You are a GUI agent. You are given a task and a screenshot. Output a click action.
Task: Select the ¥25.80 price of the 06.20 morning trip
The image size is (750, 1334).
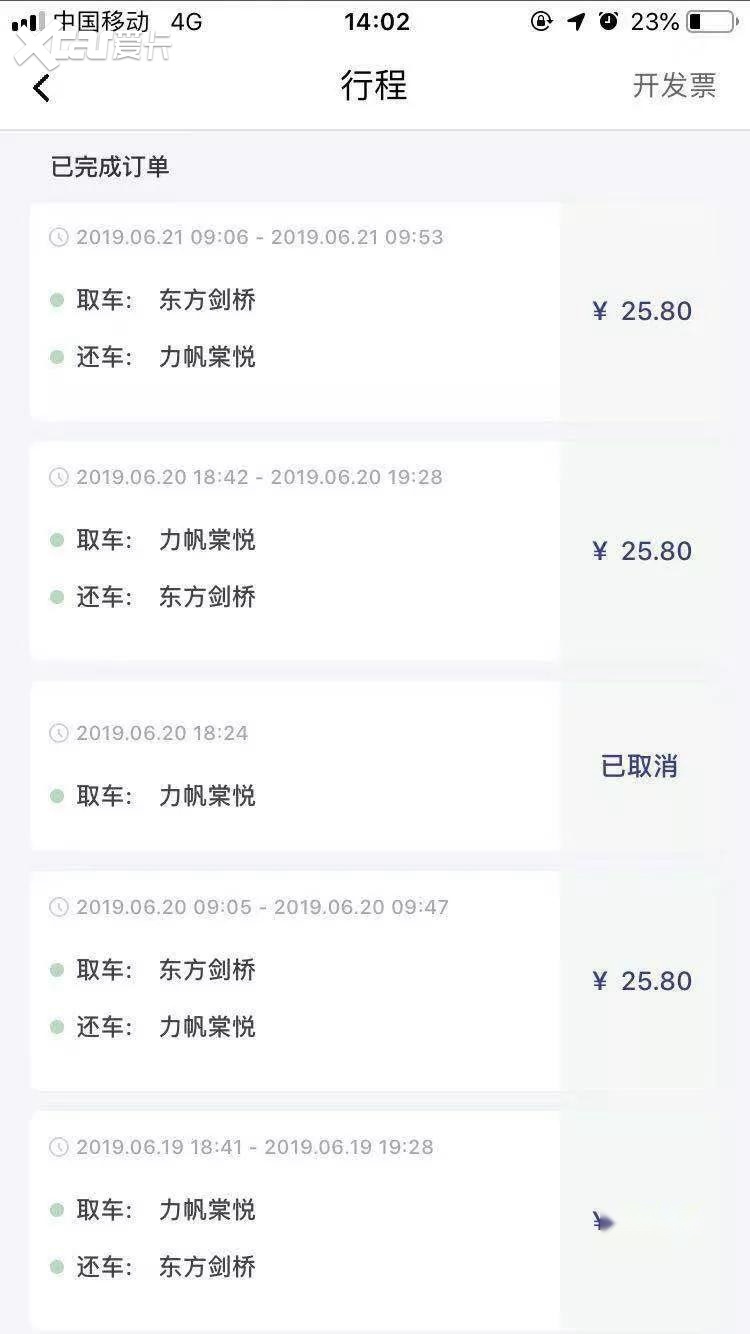coord(642,981)
